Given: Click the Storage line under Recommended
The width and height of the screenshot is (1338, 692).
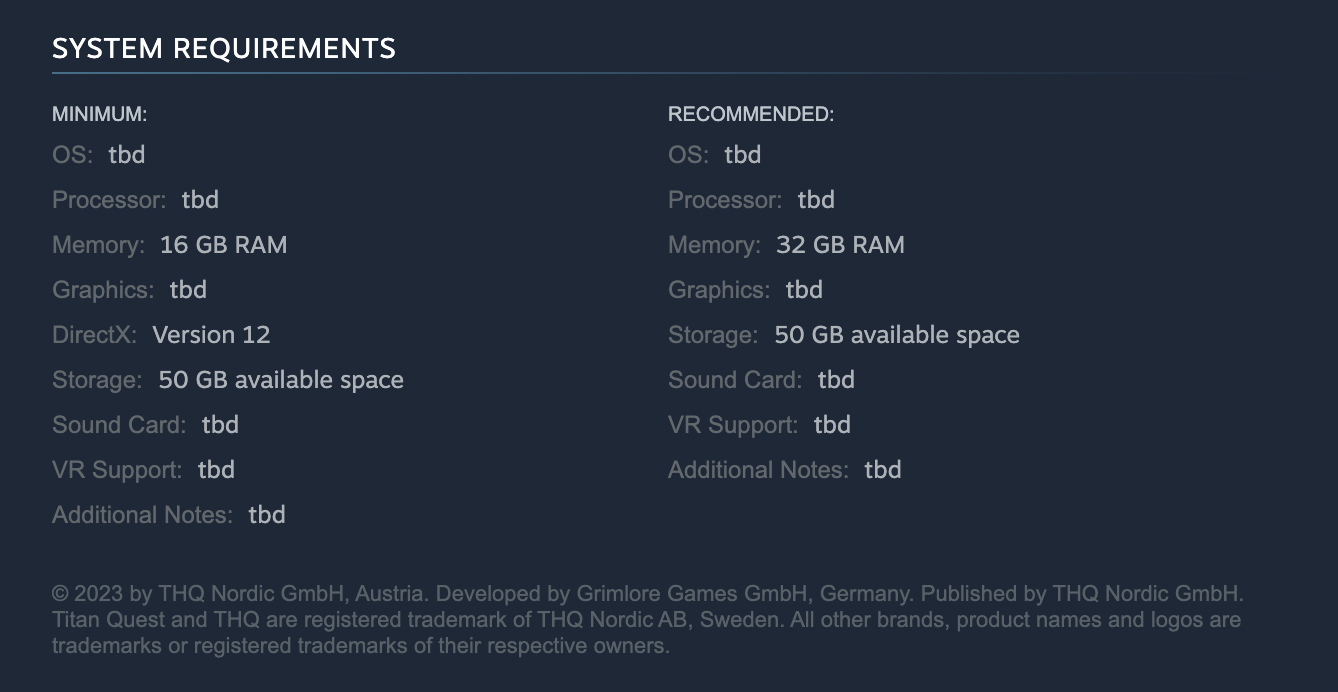Looking at the screenshot, I should 844,335.
